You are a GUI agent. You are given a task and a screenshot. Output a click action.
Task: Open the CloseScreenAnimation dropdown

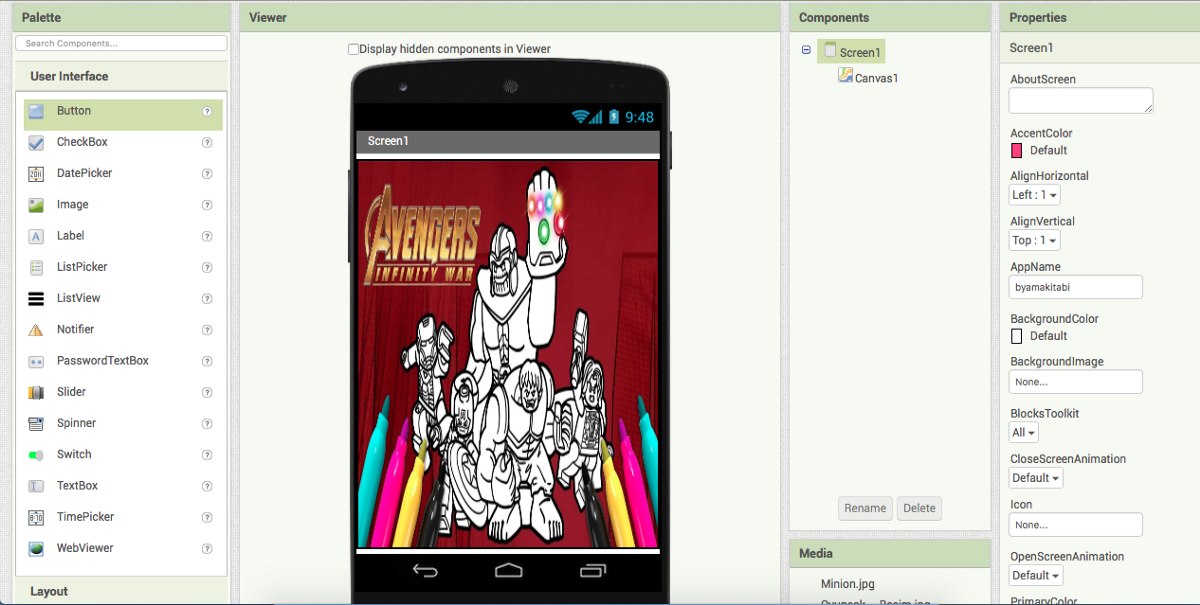pyautogui.click(x=1036, y=478)
